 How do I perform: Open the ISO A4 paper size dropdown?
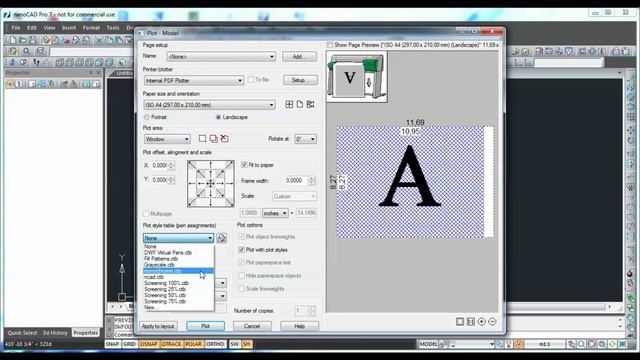210,105
